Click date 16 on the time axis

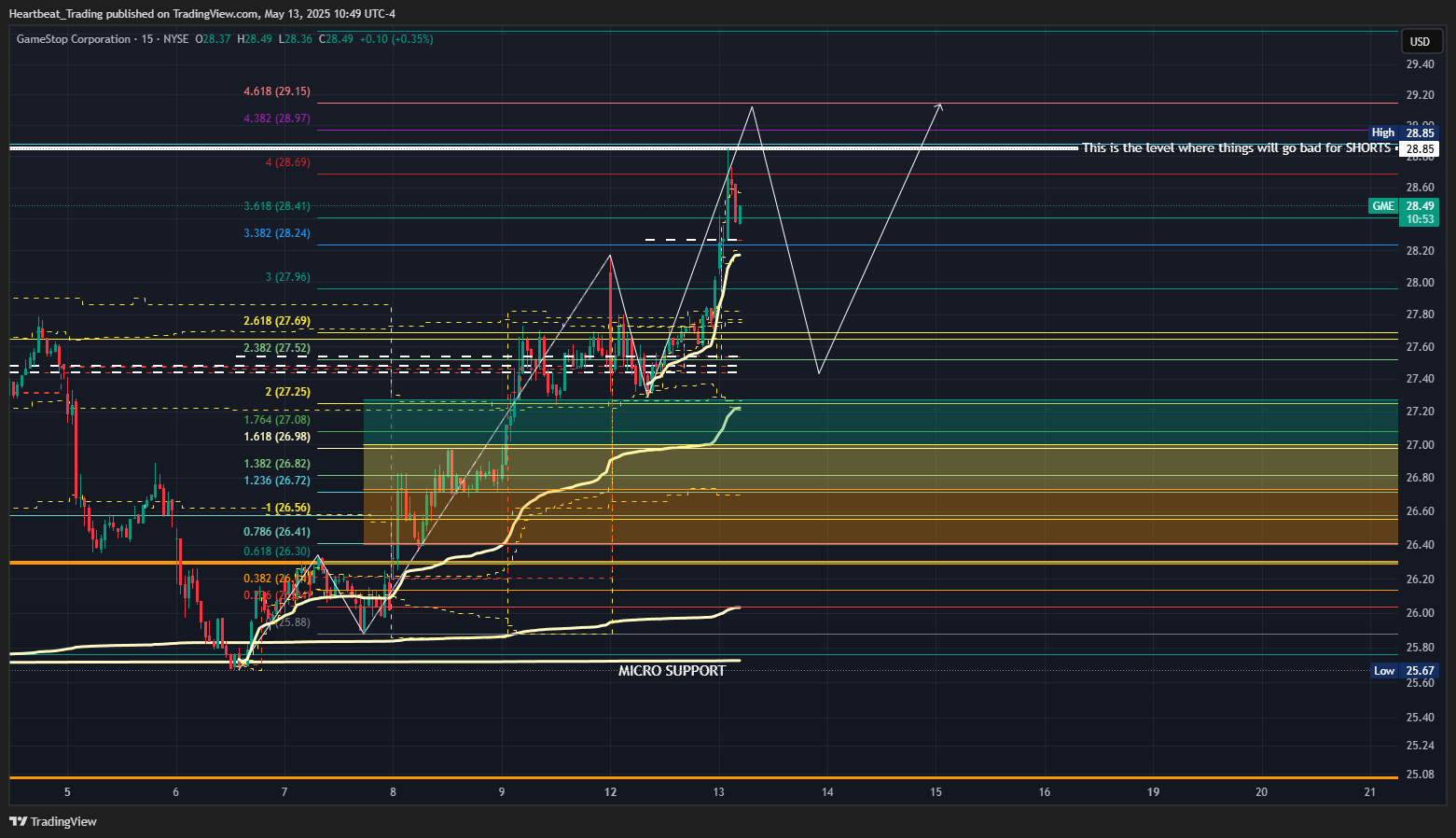pyautogui.click(x=1045, y=792)
